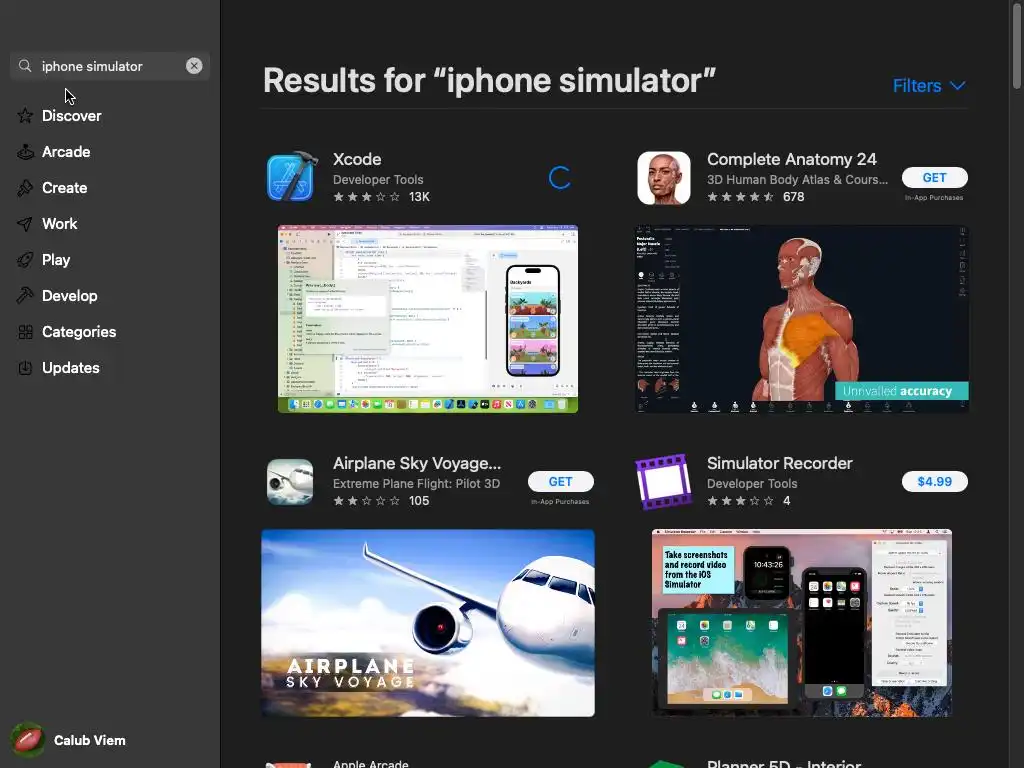Click the Airplane Sky Voyage rating 105
The image size is (1024, 768).
click(x=381, y=501)
